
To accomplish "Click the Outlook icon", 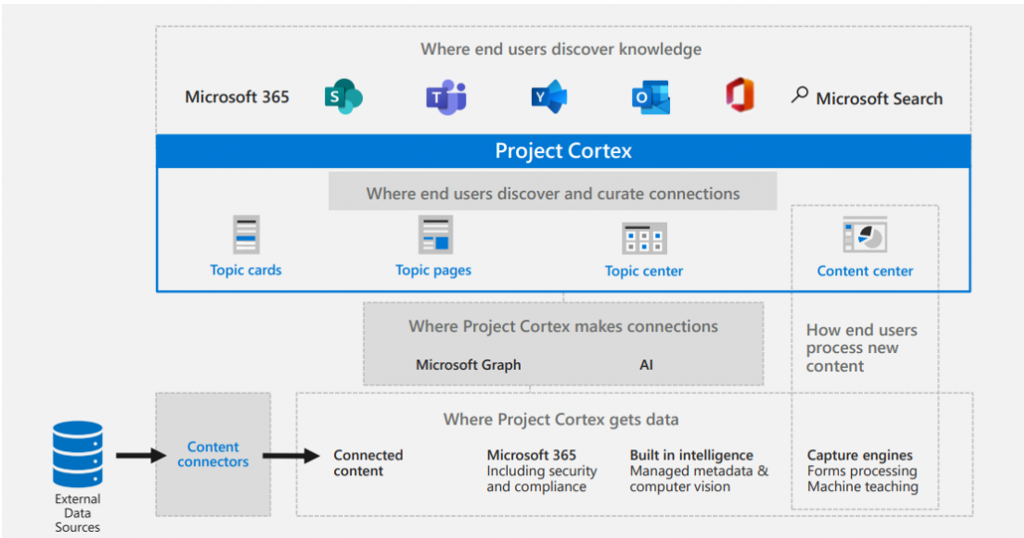I will [x=651, y=97].
